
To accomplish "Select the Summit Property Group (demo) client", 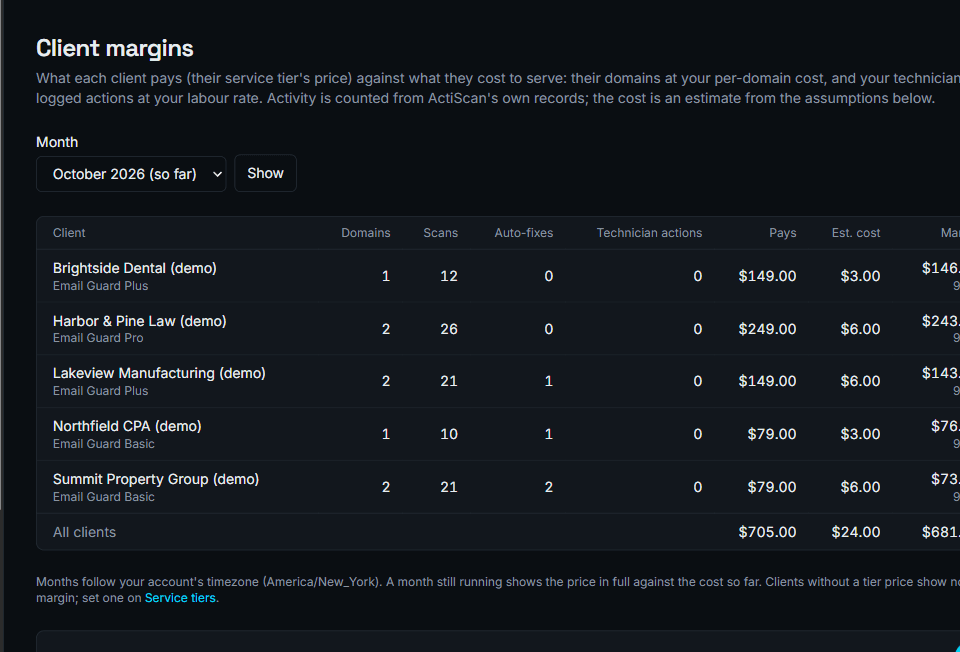I will (x=156, y=479).
